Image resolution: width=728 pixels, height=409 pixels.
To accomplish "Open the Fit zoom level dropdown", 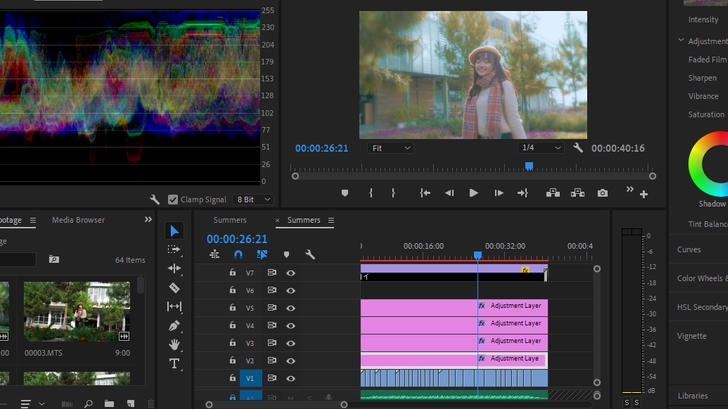I will pyautogui.click(x=390, y=148).
